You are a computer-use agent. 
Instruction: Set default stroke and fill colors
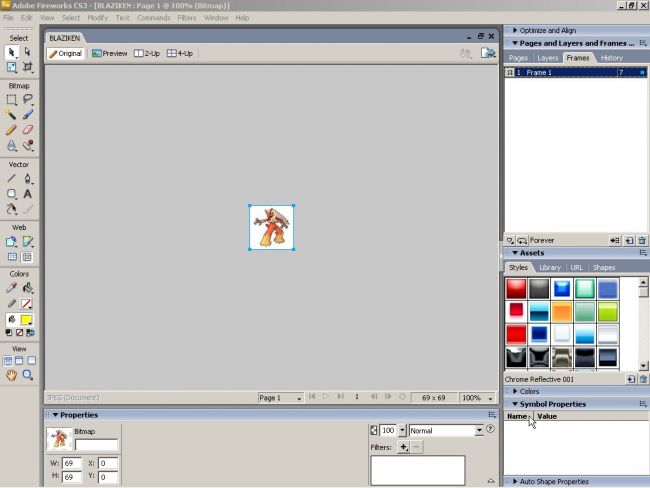point(8,333)
